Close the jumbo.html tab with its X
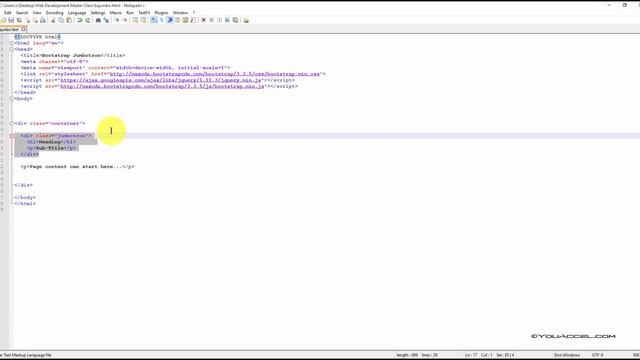 [23, 29]
